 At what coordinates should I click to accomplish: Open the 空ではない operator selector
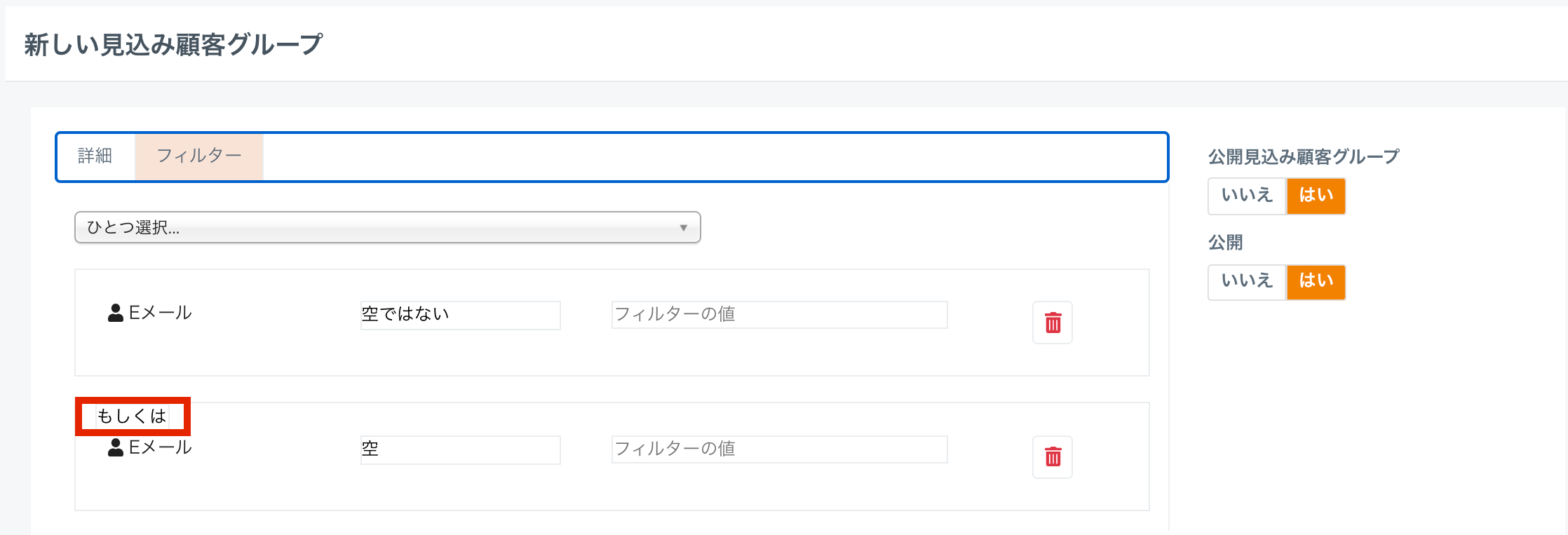tap(460, 315)
